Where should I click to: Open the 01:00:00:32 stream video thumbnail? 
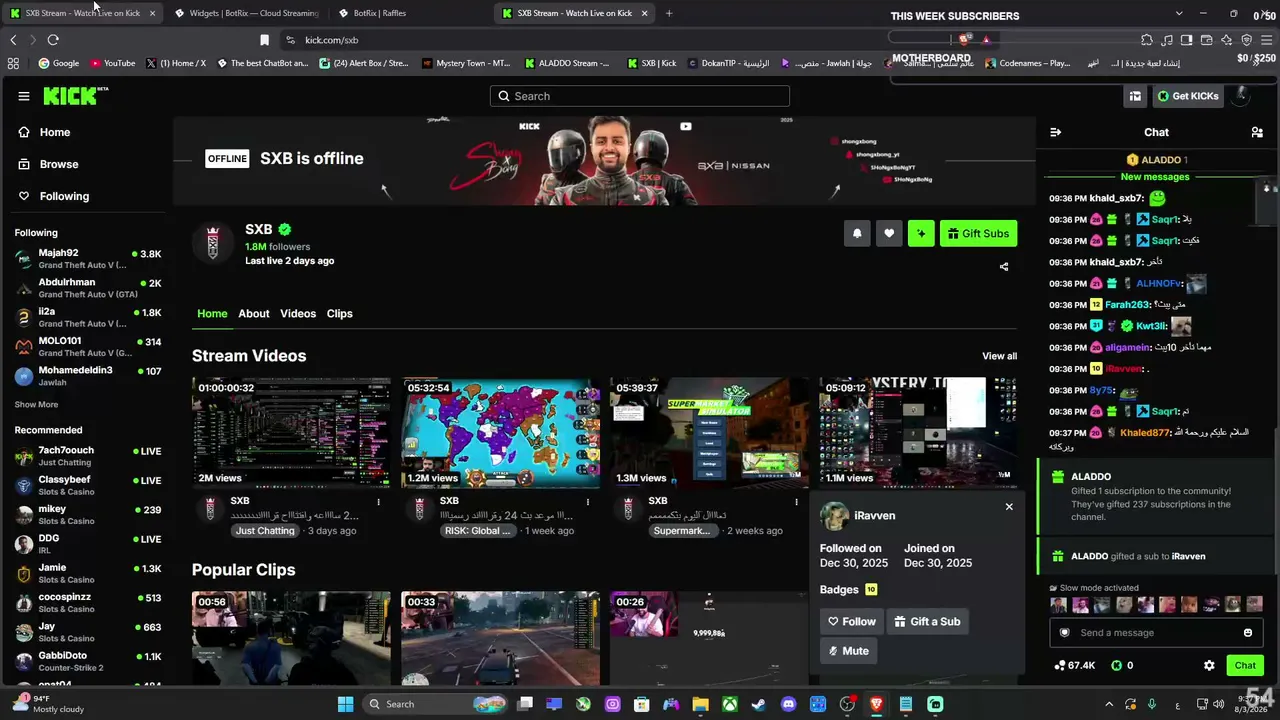coord(291,432)
